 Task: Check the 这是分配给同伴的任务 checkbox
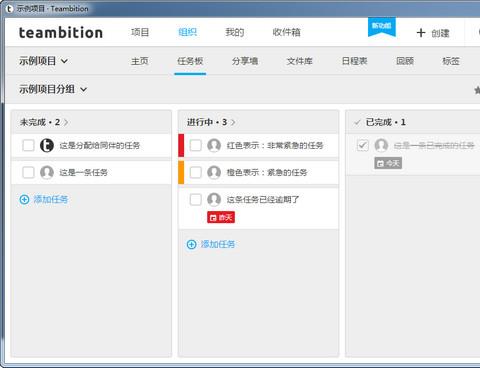(28, 145)
